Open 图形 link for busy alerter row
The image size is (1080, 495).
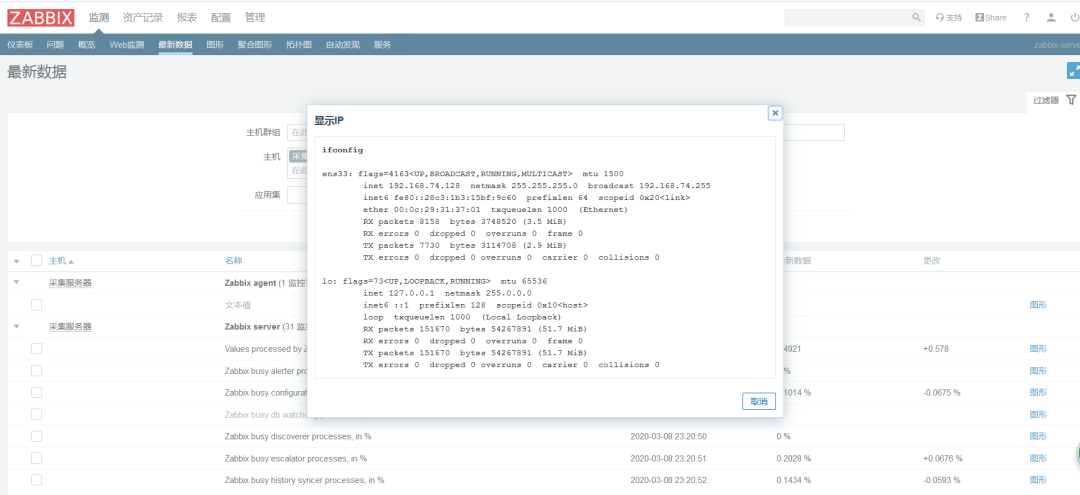click(1038, 370)
